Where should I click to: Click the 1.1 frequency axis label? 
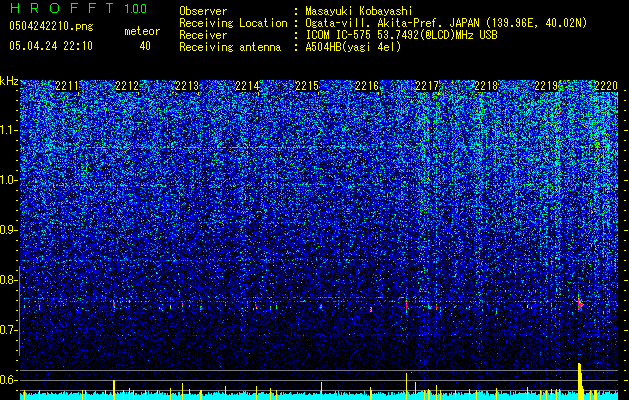[x=8, y=130]
